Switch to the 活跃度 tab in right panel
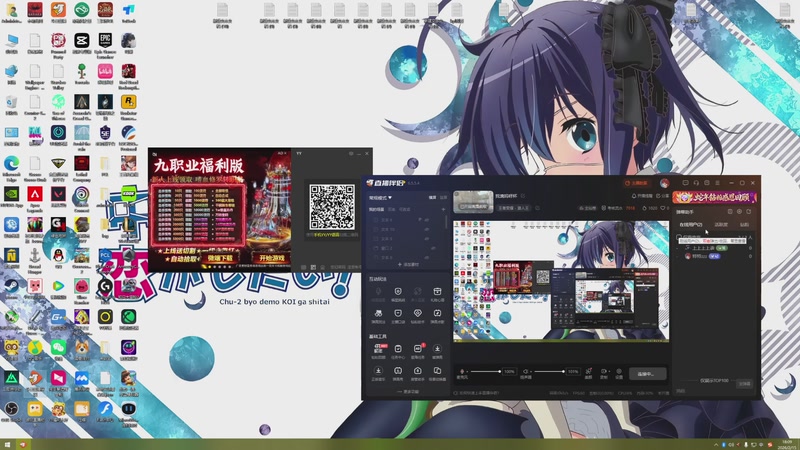The height and width of the screenshot is (450, 800). tap(721, 224)
